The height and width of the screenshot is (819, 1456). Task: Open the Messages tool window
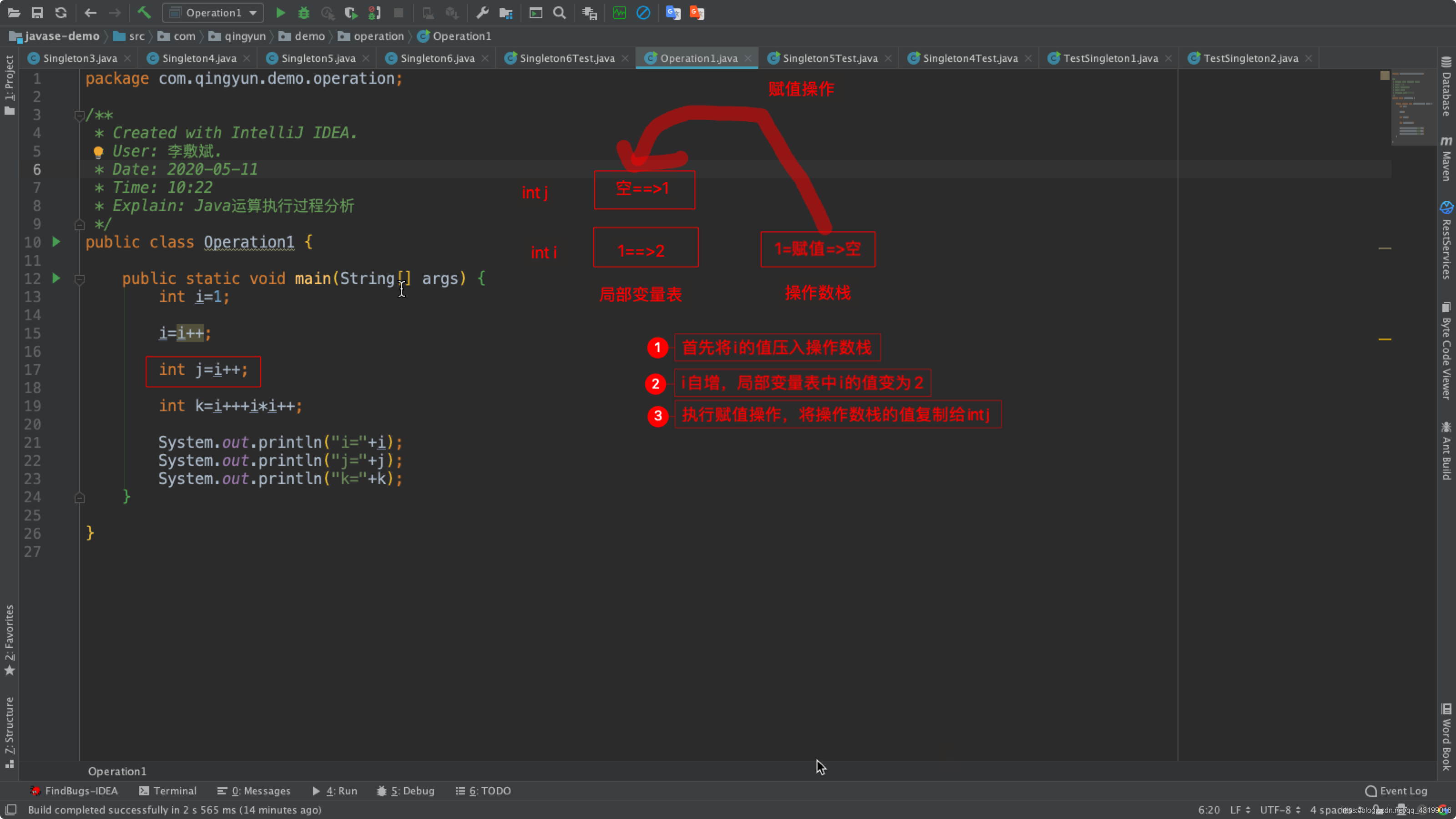click(253, 791)
